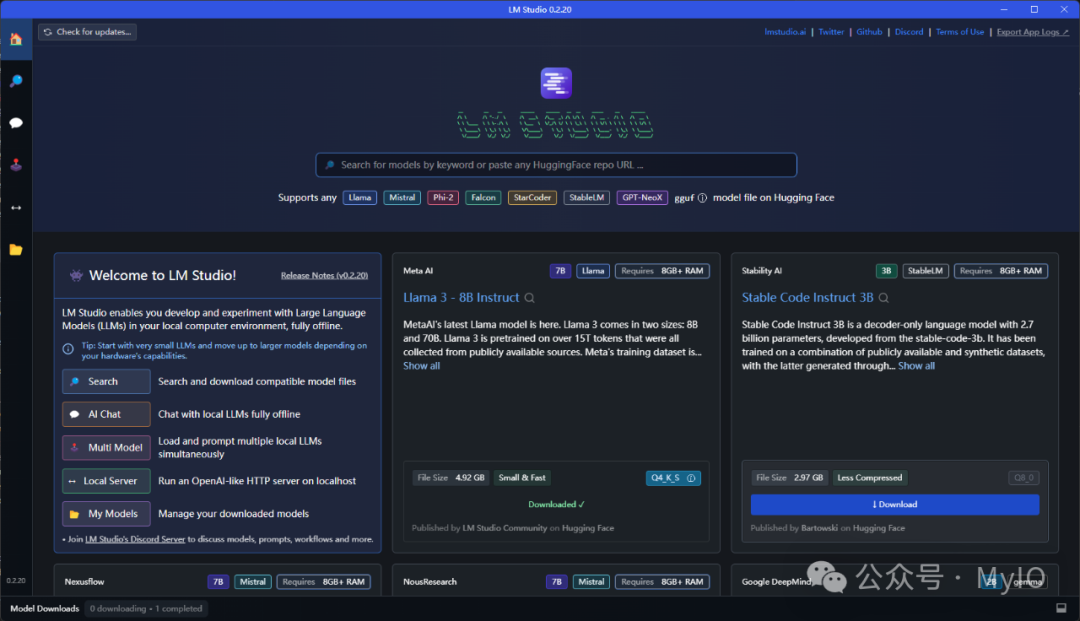This screenshot has height=621, width=1080.
Task: Open LM Studio's Discord Server link
Action: pos(135,539)
